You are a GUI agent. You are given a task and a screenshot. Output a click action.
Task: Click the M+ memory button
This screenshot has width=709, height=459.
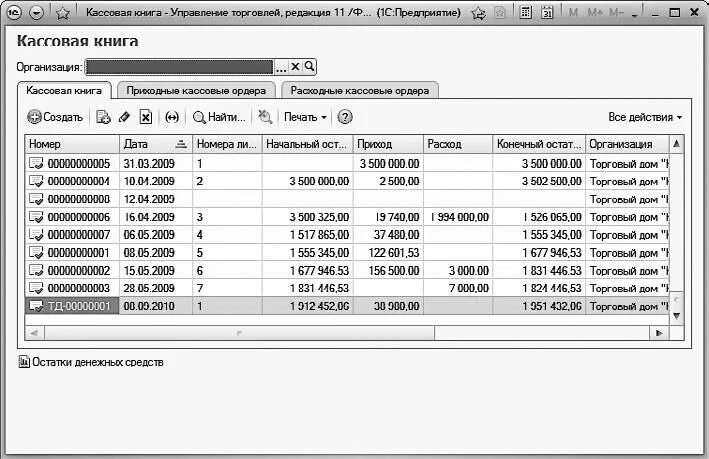(596, 13)
